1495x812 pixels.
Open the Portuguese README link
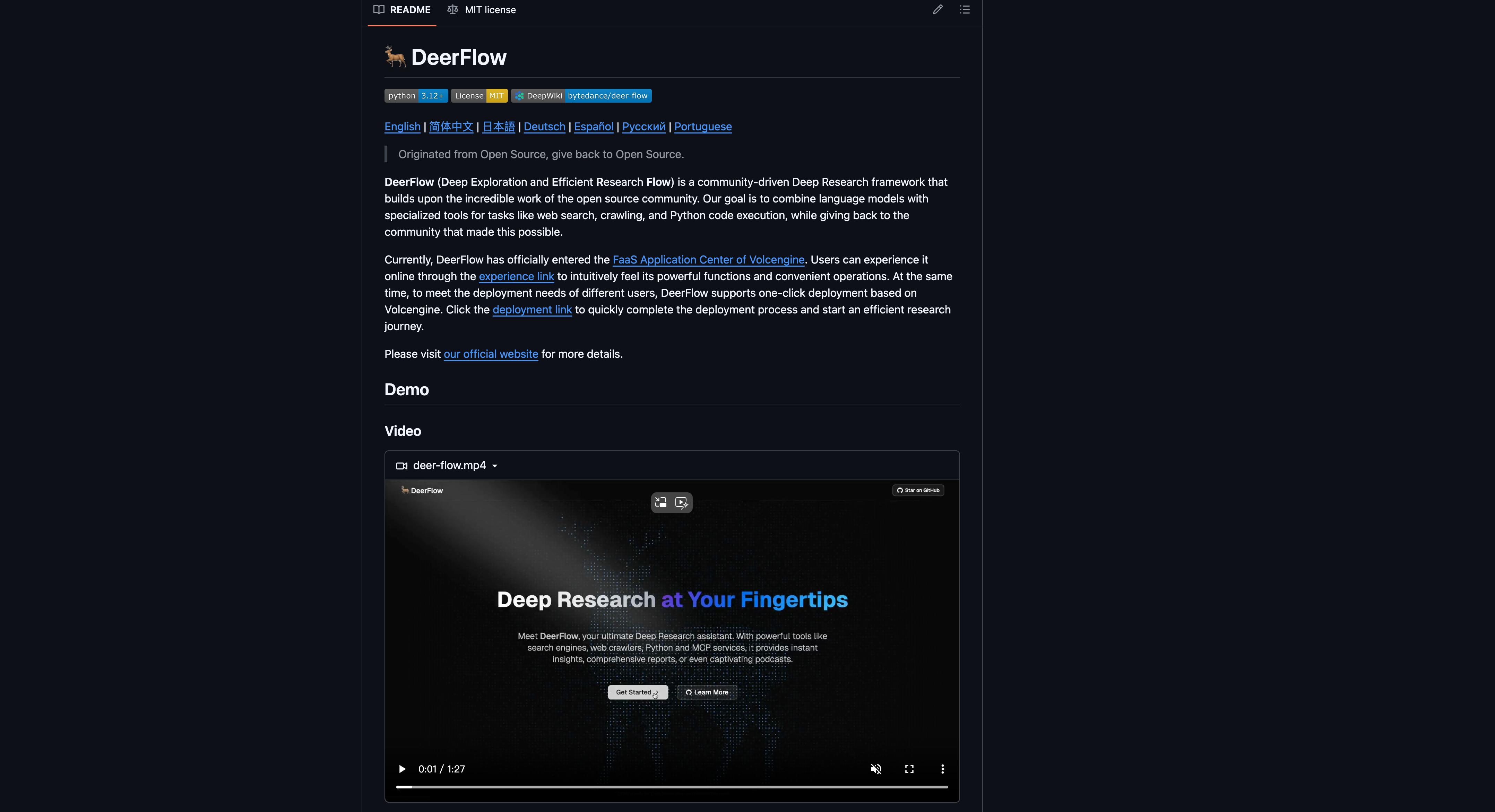[703, 127]
